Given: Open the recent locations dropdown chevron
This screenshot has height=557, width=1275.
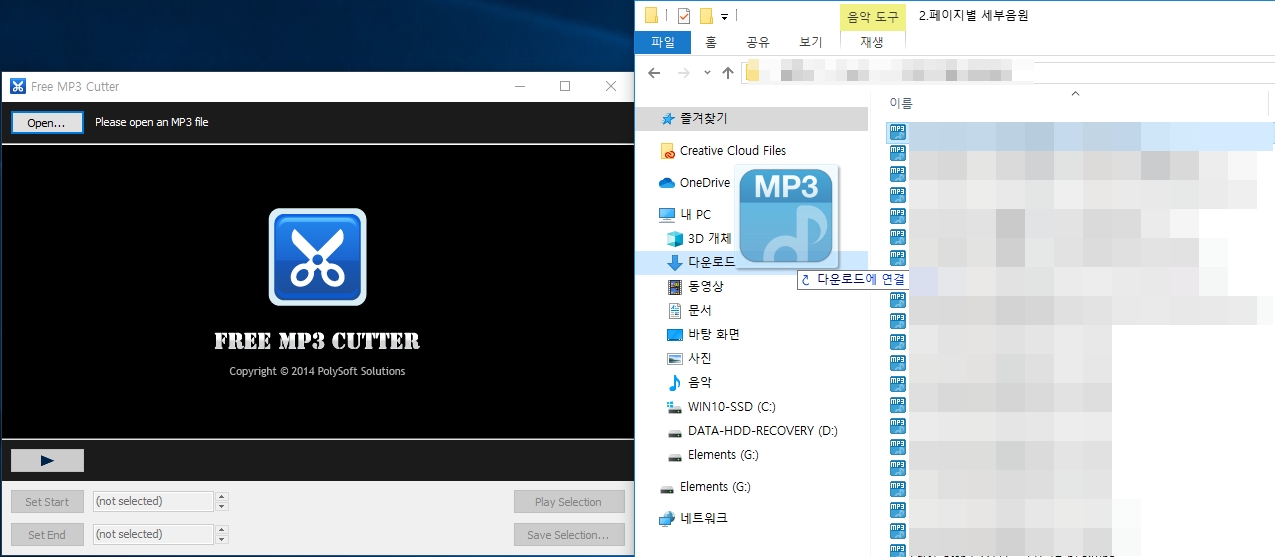Looking at the screenshot, I should [707, 73].
